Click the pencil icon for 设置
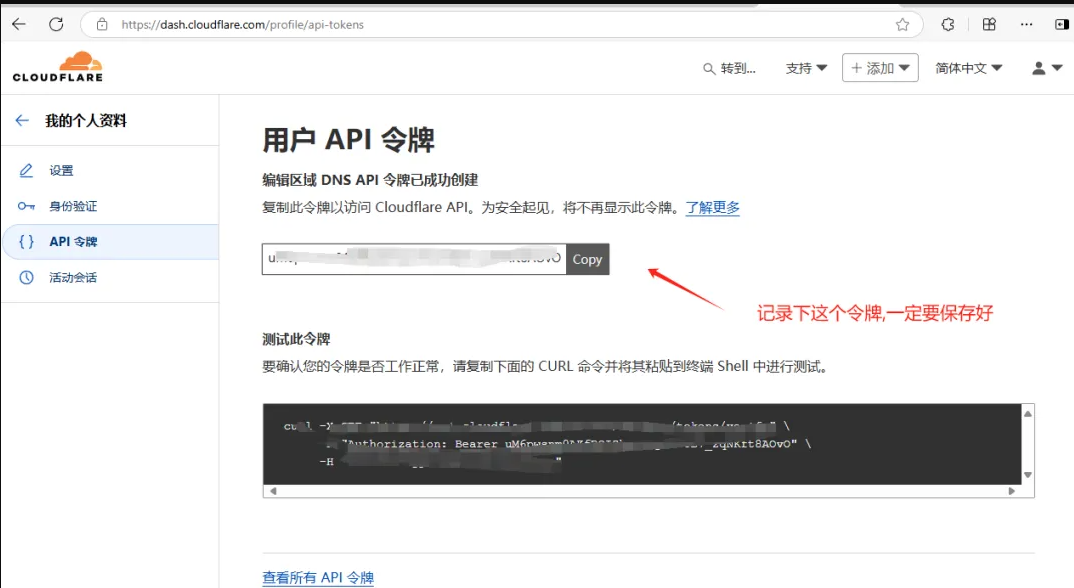 pyautogui.click(x=26, y=171)
